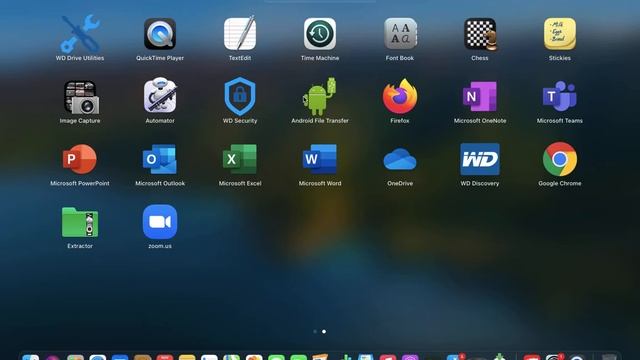
Task: Open Stickies notes app
Action: [x=560, y=34]
